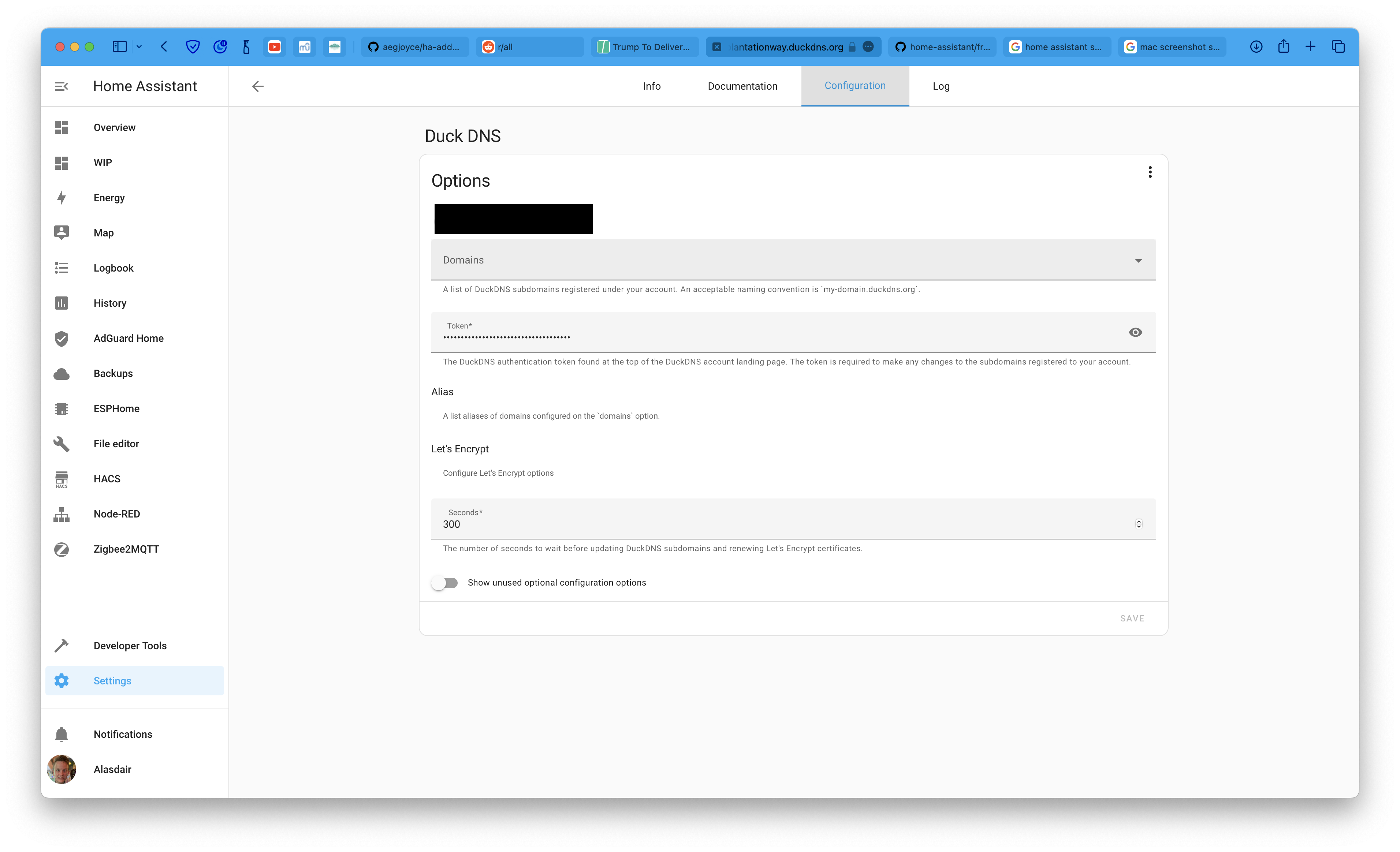Open the Node-RED sidebar icon
Viewport: 1400px width, 852px height.
point(61,513)
